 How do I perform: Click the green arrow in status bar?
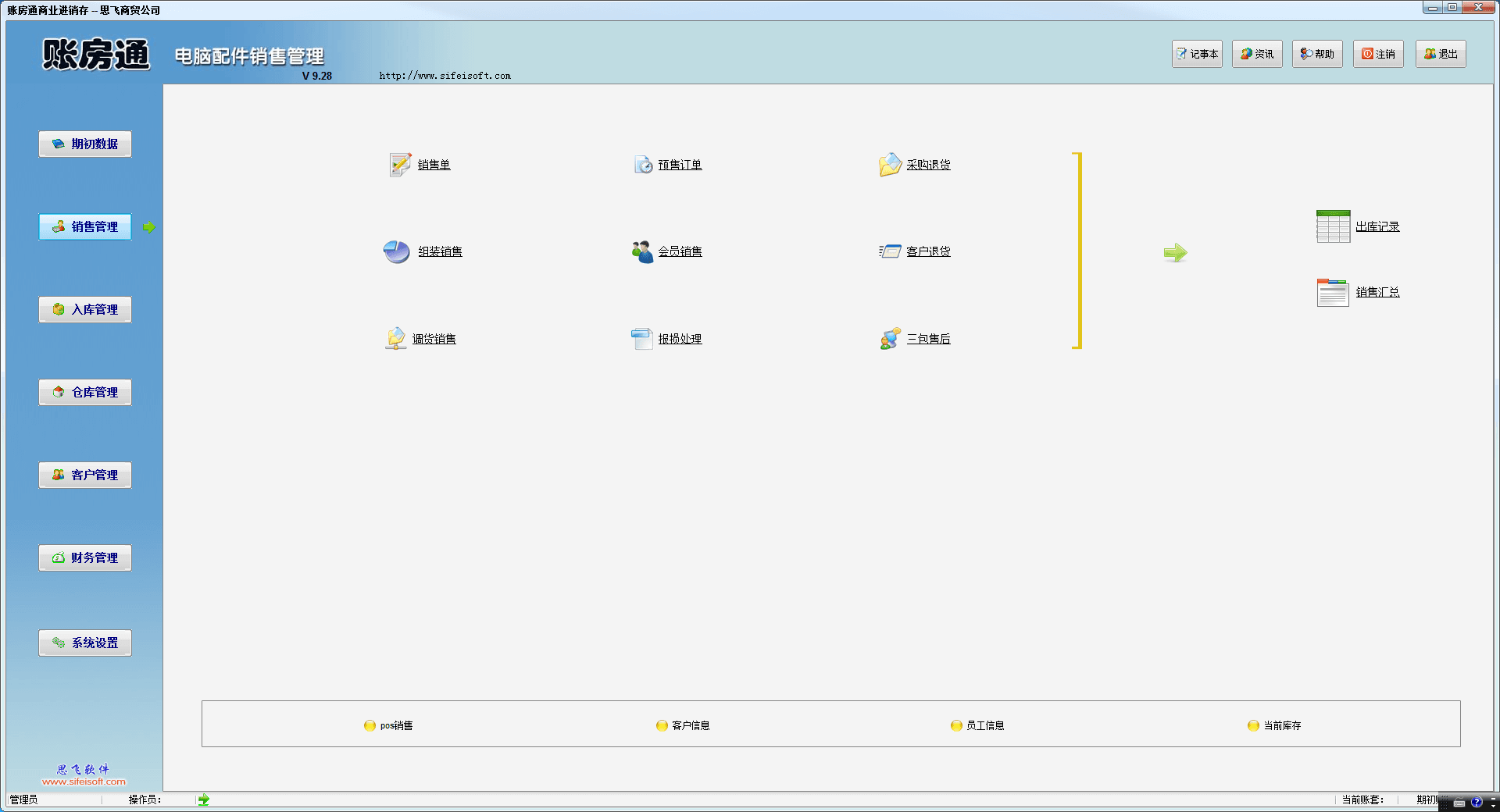204,800
